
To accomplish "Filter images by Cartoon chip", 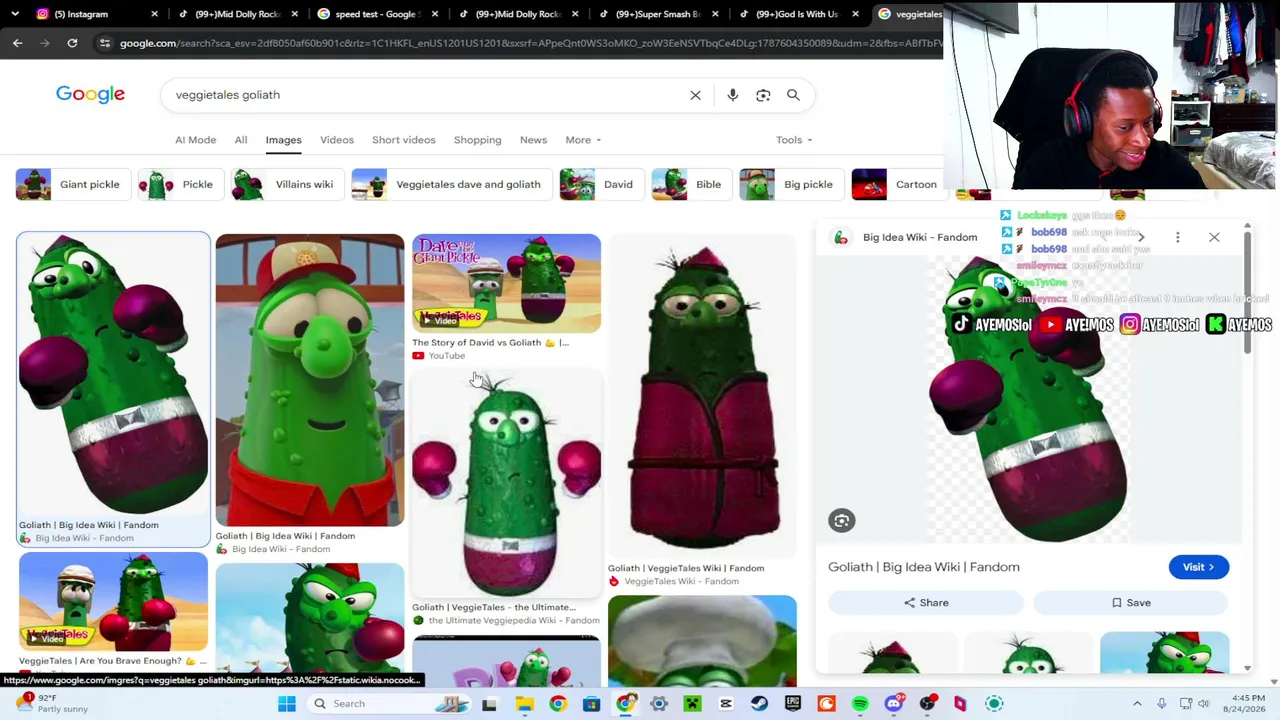I will pyautogui.click(x=896, y=184).
